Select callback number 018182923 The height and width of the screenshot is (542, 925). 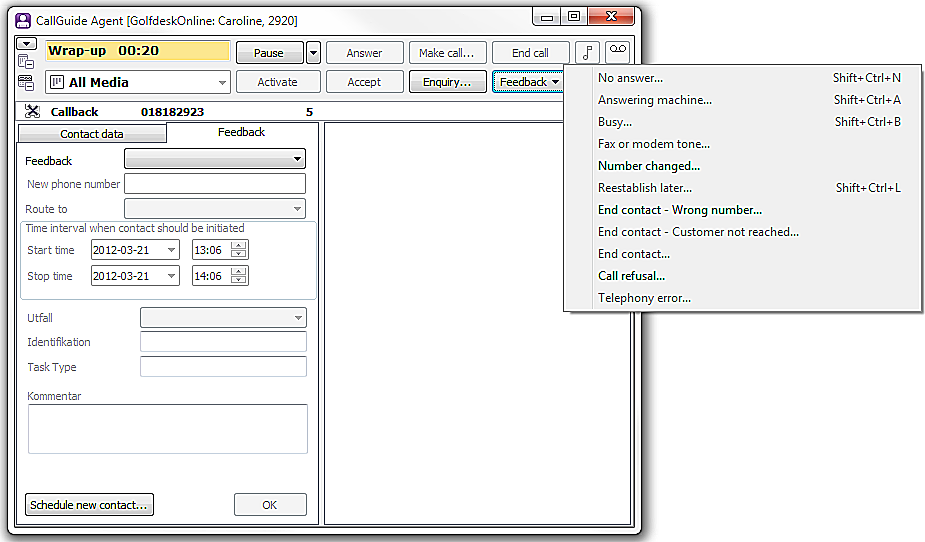pos(172,112)
